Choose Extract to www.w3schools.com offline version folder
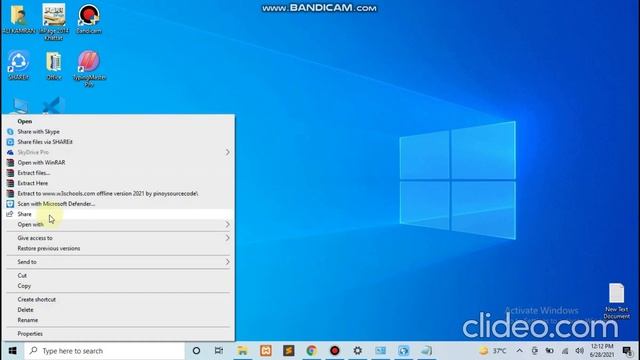The image size is (640, 360). click(118, 193)
